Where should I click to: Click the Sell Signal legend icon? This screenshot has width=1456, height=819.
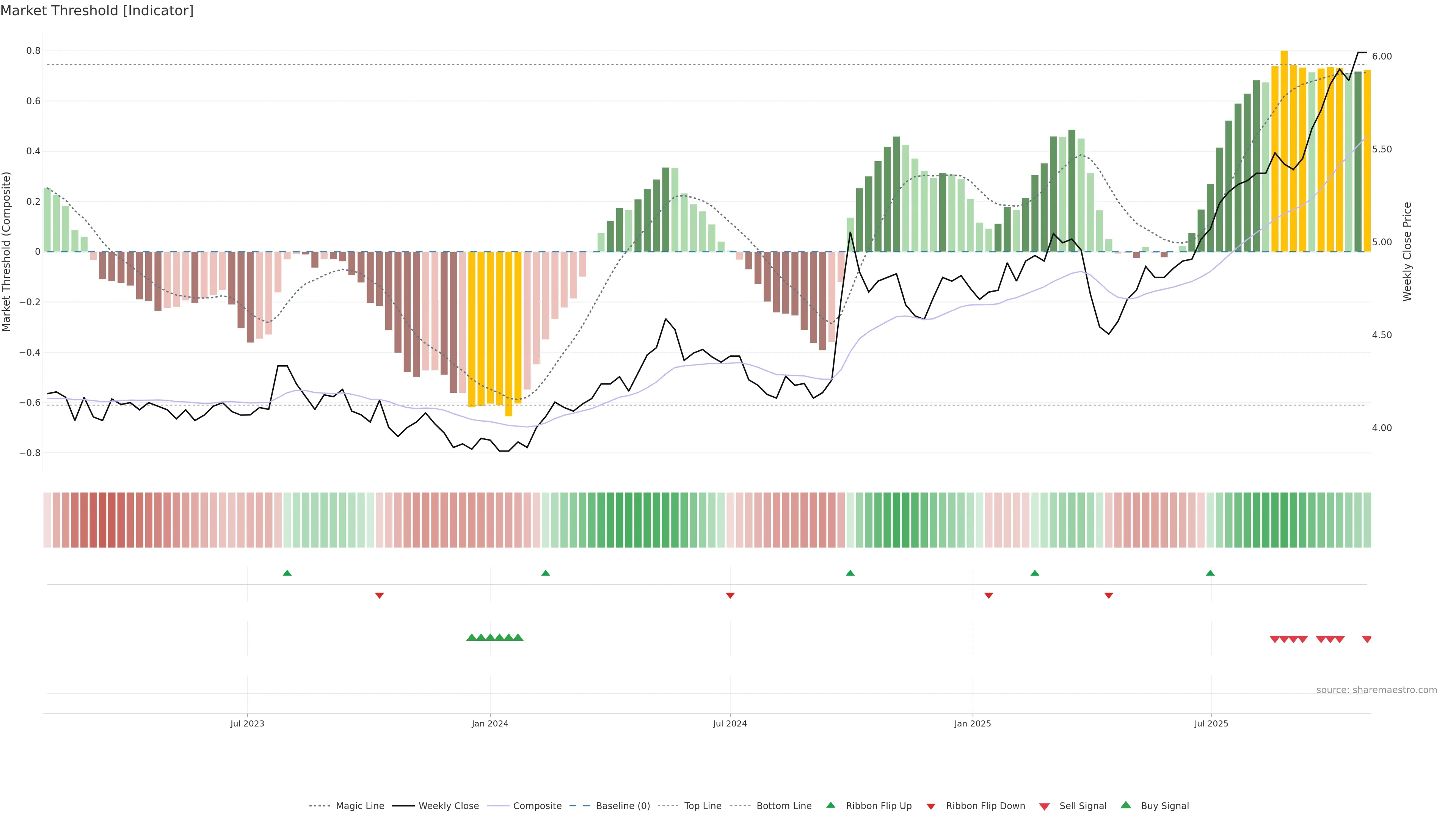(x=1045, y=806)
